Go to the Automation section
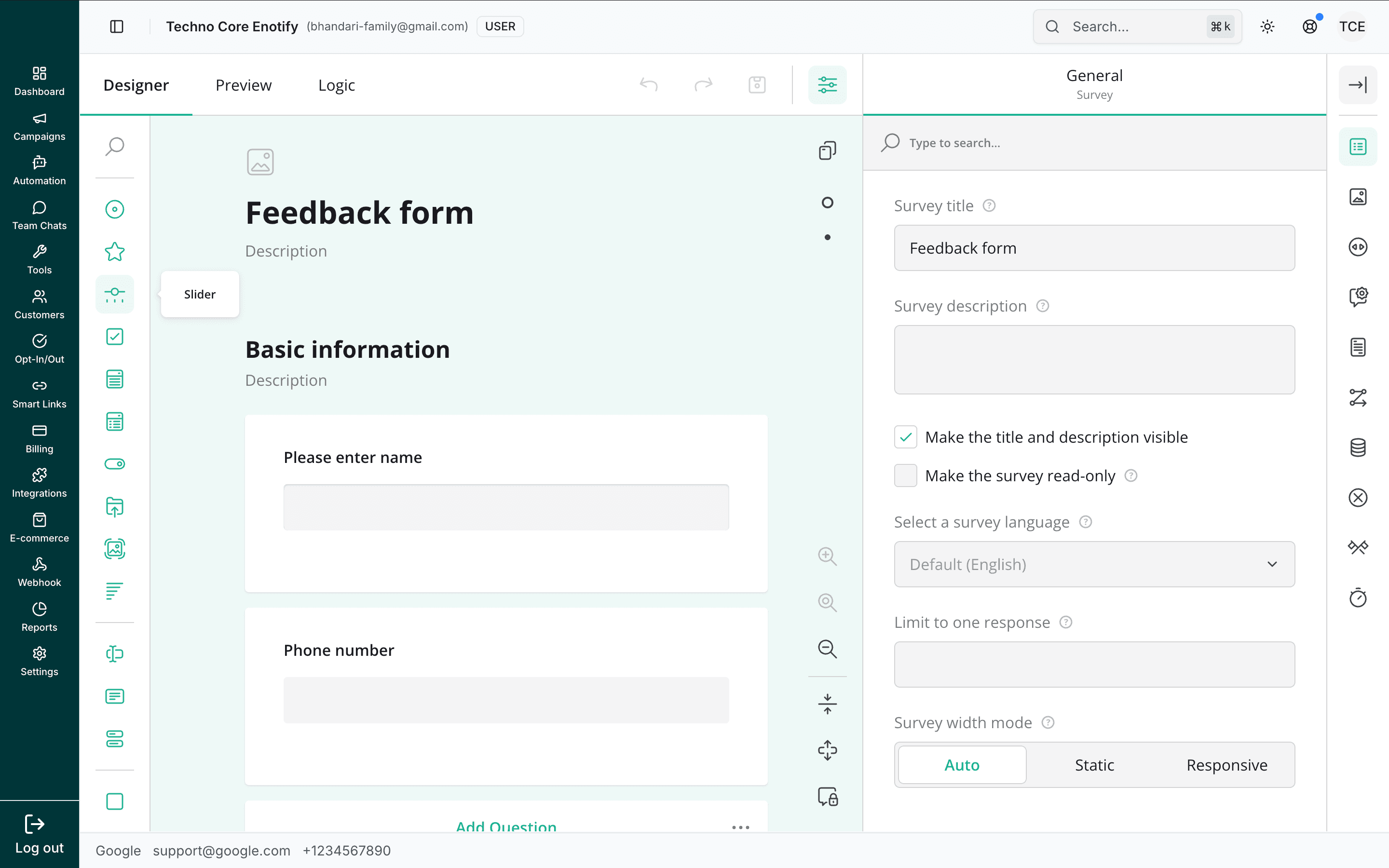Image resolution: width=1389 pixels, height=868 pixels. (39, 171)
